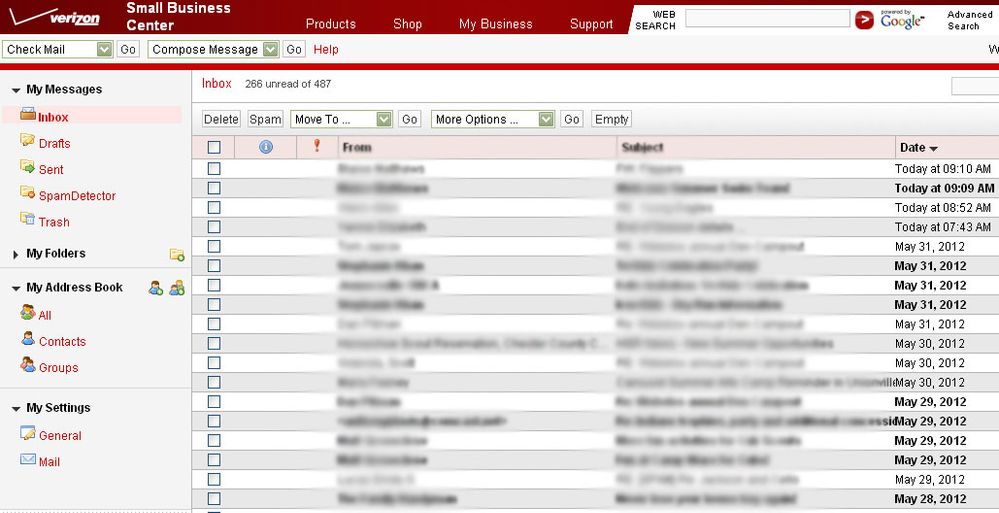
Task: Collapse the My Settings section
Action: [16, 409]
